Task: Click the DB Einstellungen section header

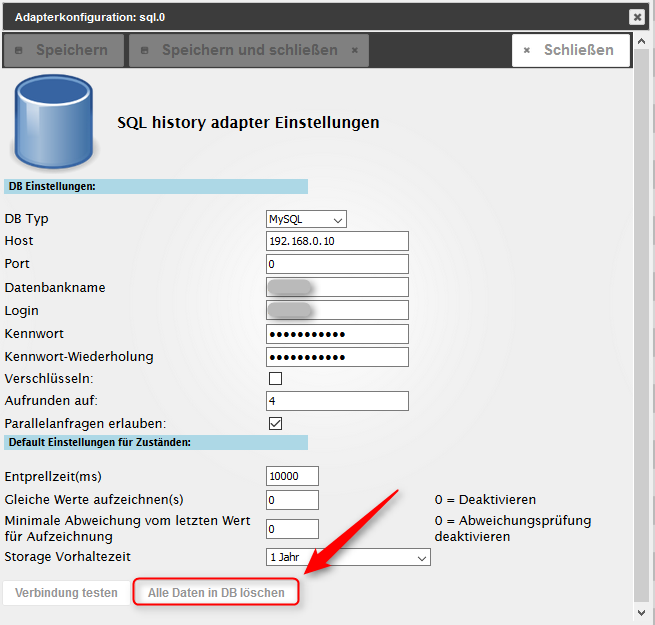Action: click(156, 186)
